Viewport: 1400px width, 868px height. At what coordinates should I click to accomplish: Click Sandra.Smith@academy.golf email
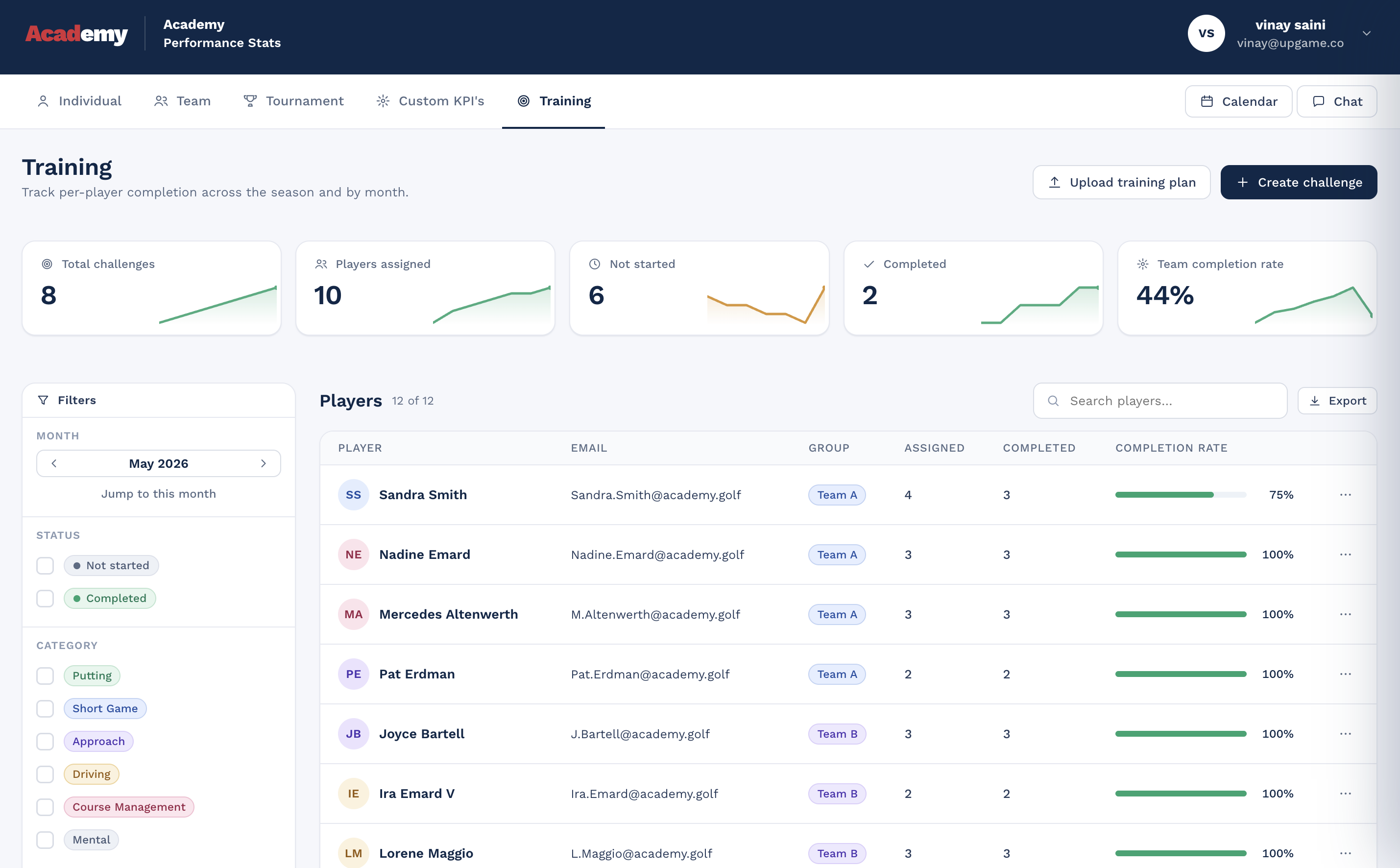(655, 495)
